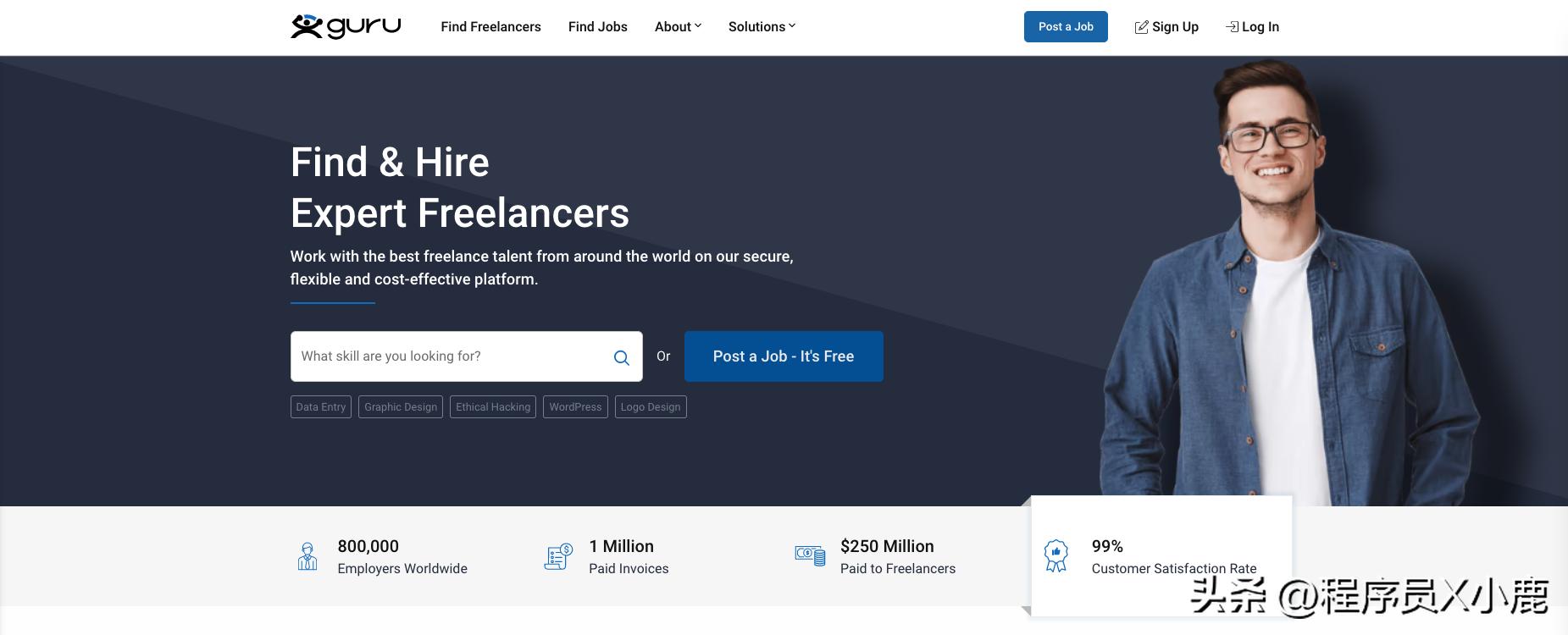Viewport: 1568px width, 635px height.
Task: Click the Paid Invoices document icon
Action: point(558,556)
